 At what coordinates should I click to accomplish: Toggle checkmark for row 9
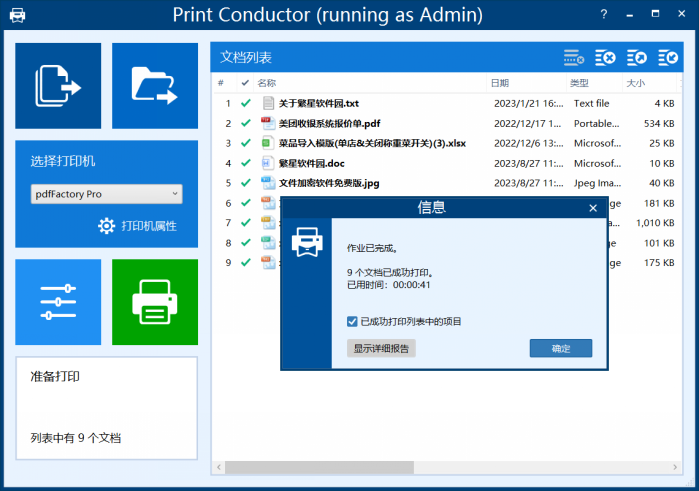point(246,263)
